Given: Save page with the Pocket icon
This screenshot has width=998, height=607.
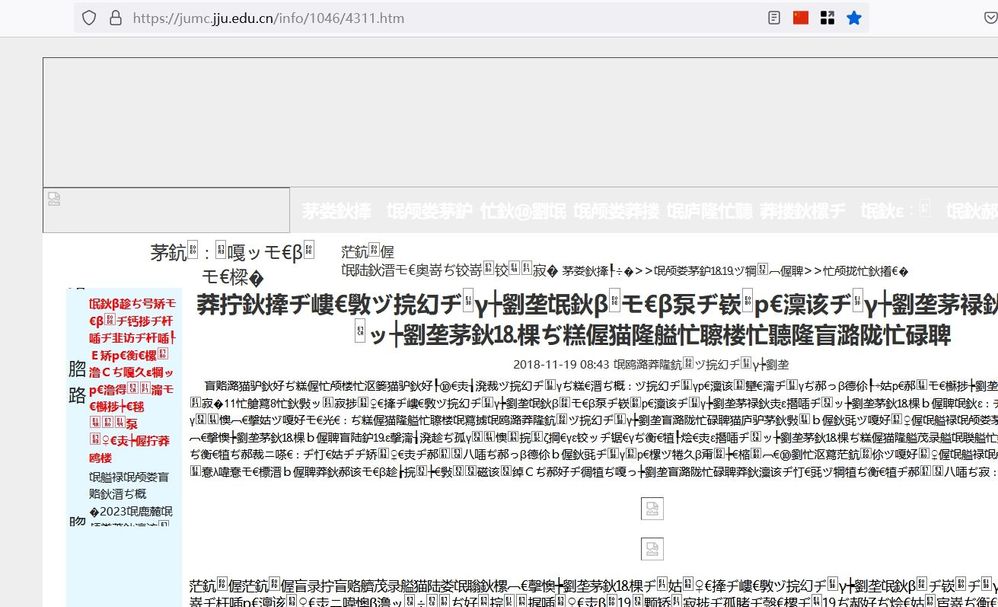Looking at the screenshot, I should coord(991,18).
